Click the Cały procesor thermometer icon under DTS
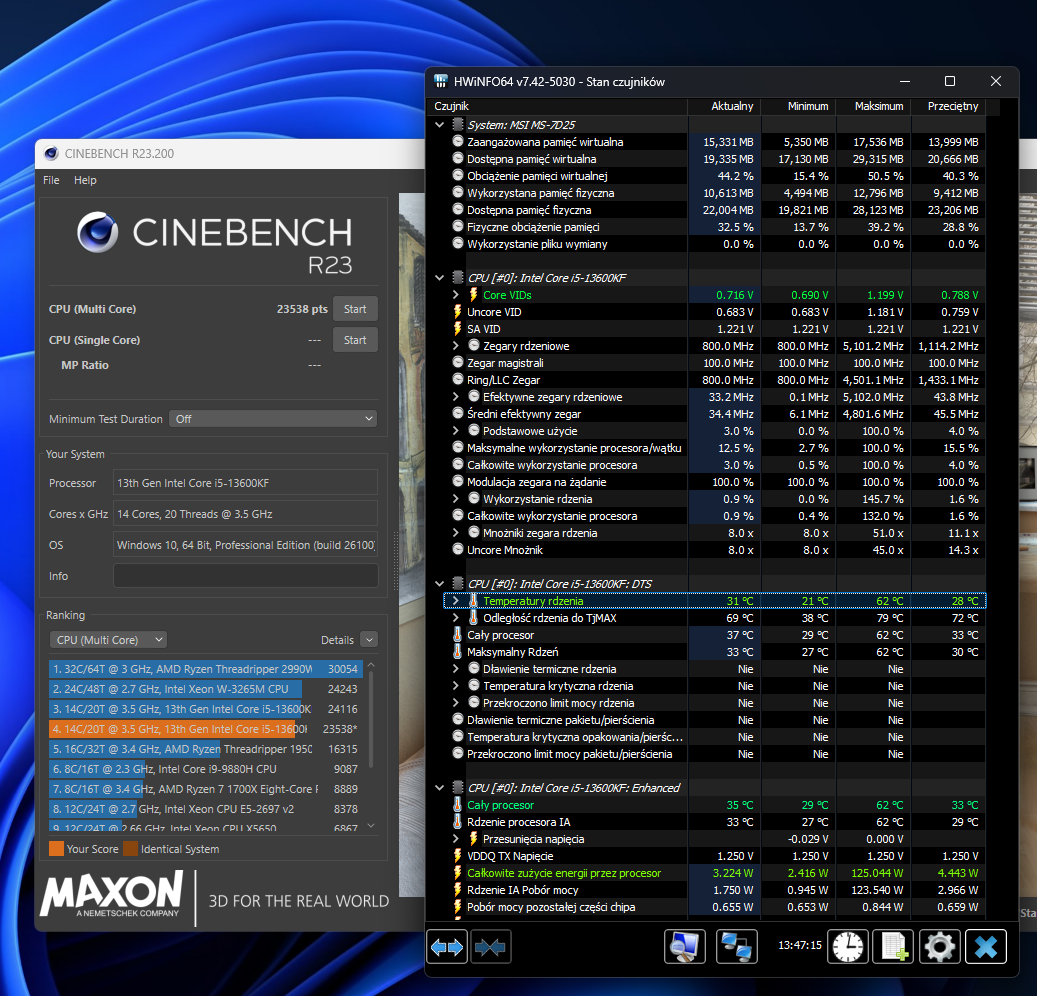Screen dimensions: 1037x996 click(458, 635)
